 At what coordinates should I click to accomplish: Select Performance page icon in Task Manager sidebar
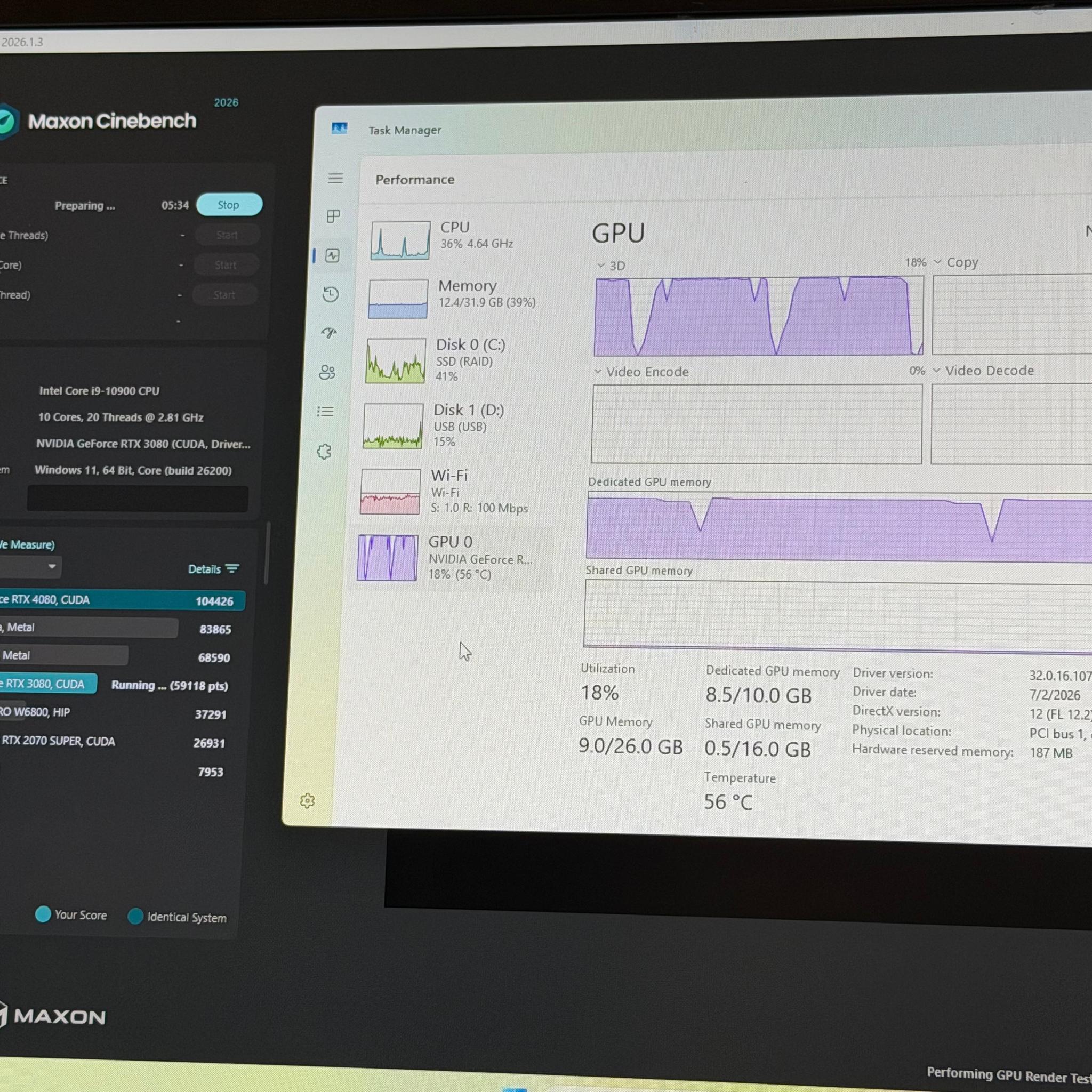click(x=332, y=255)
